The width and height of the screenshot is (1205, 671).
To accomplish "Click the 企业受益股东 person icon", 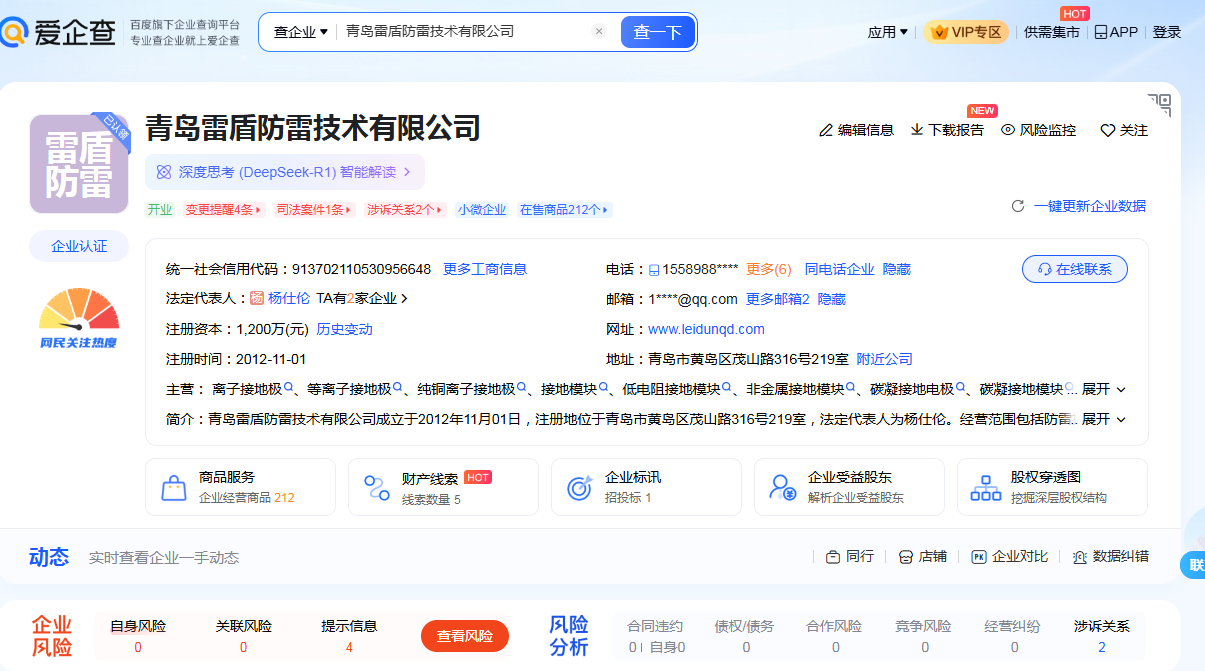I will (783, 488).
